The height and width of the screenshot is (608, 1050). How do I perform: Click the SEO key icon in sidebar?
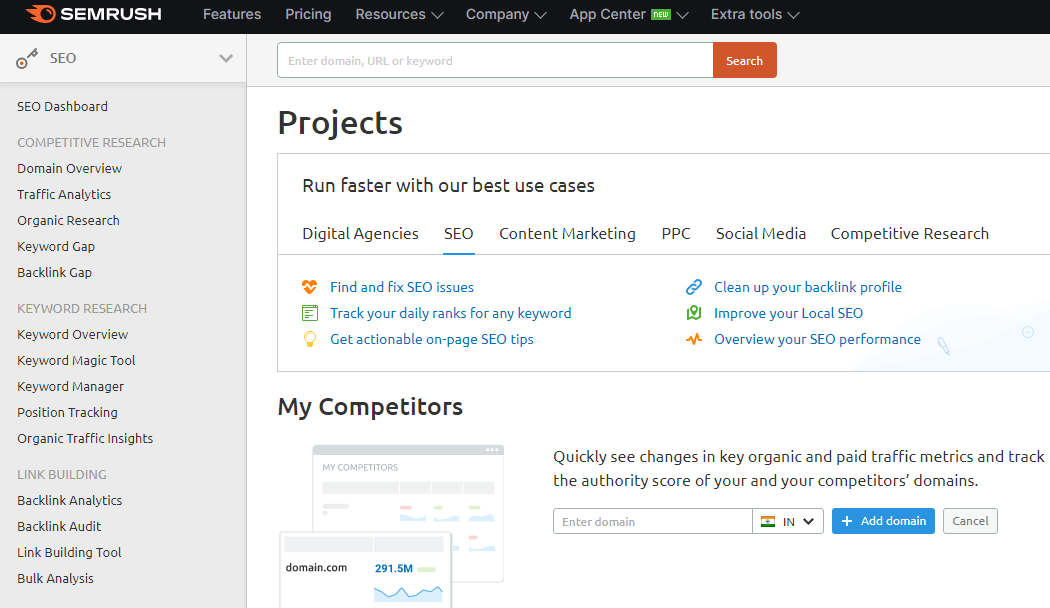click(x=27, y=59)
